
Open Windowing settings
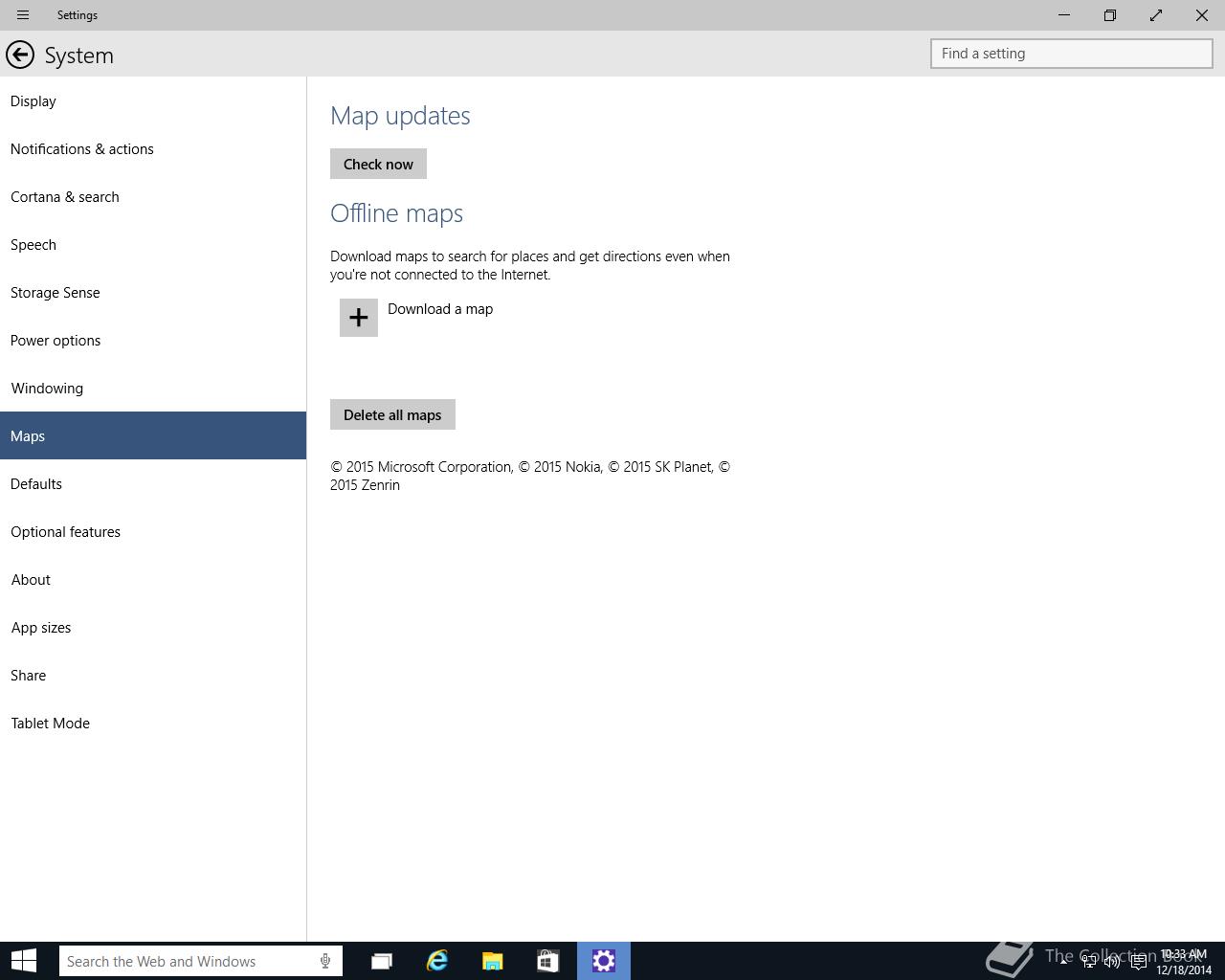click(x=153, y=388)
